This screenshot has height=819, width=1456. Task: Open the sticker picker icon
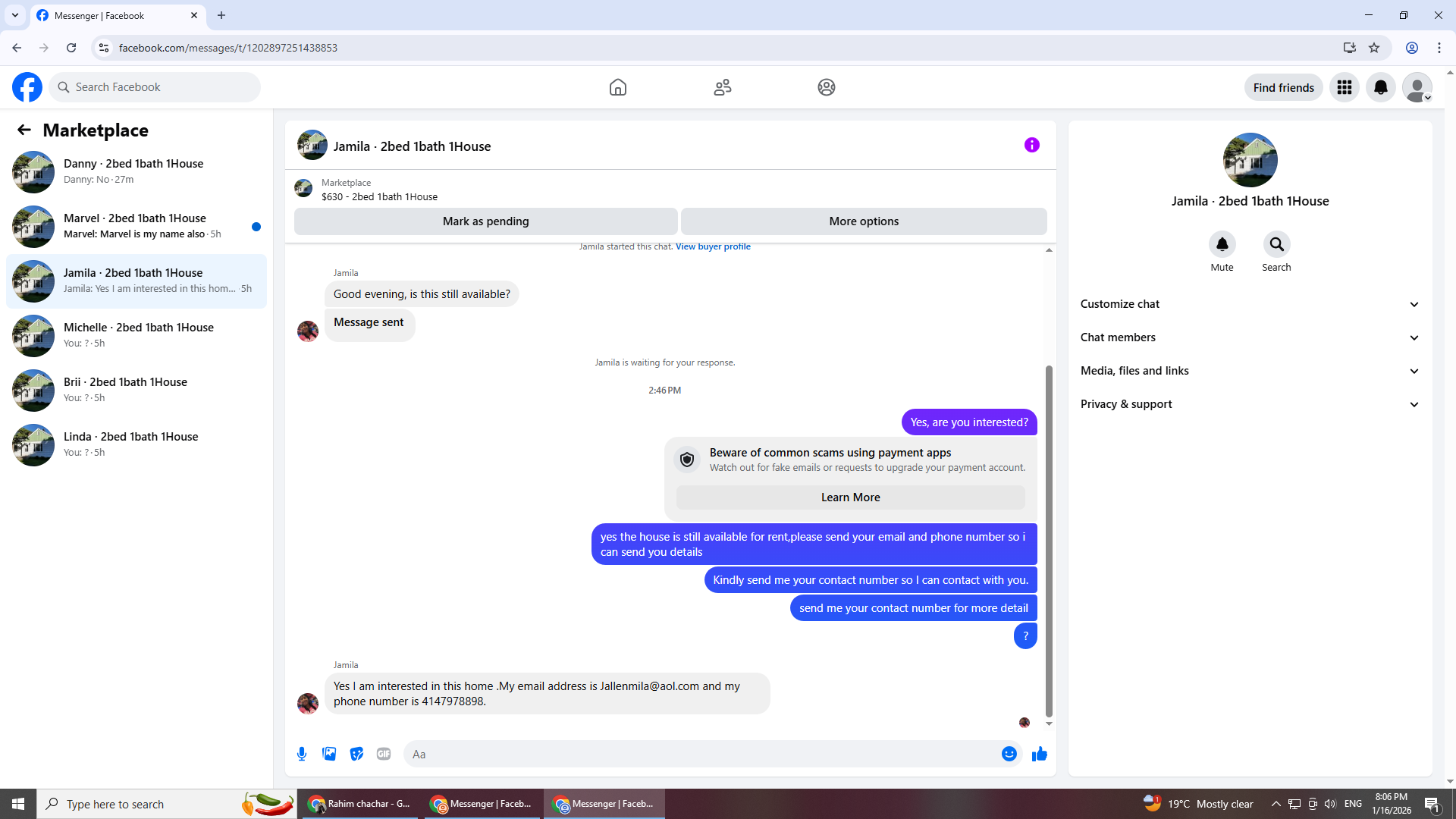[356, 754]
